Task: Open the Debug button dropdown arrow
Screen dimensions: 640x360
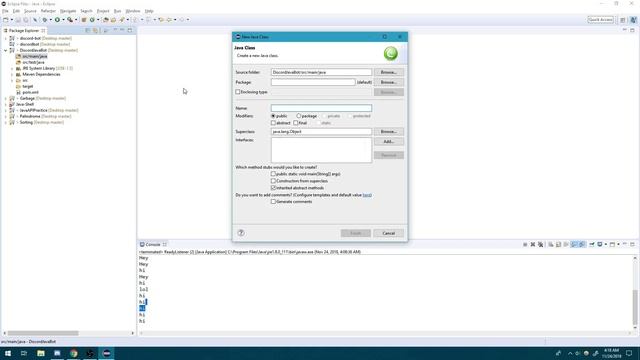Action: (50, 20)
